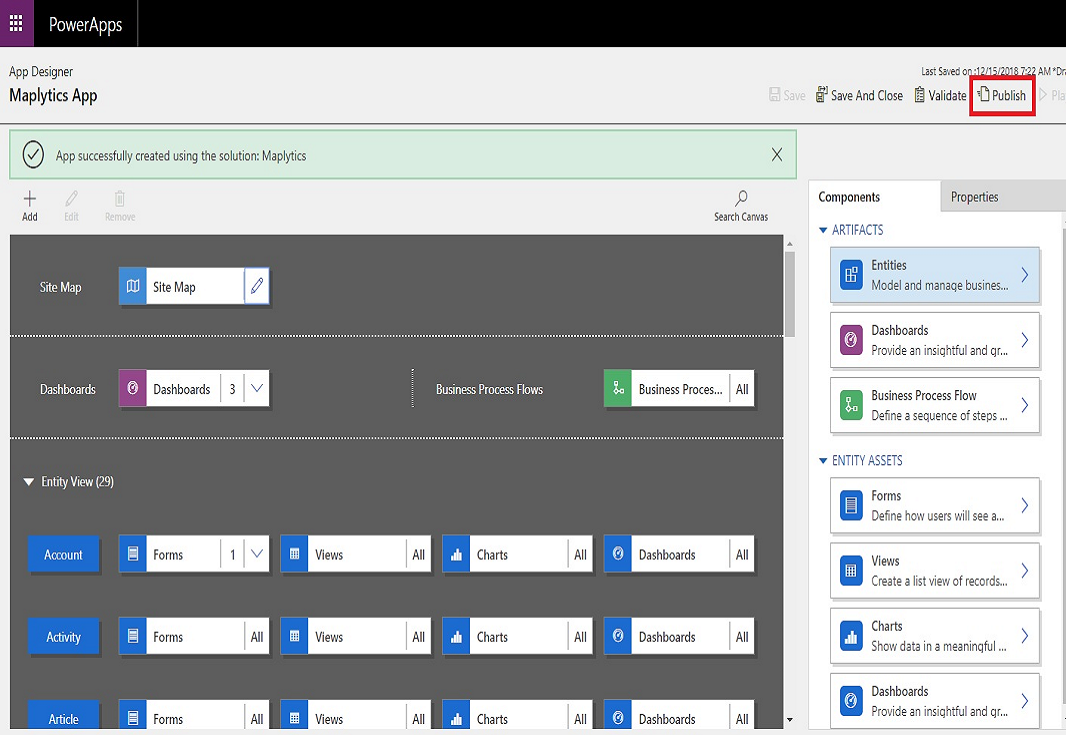Click Forms component icon in panel
Image resolution: width=1067 pixels, height=738 pixels.
coord(851,505)
